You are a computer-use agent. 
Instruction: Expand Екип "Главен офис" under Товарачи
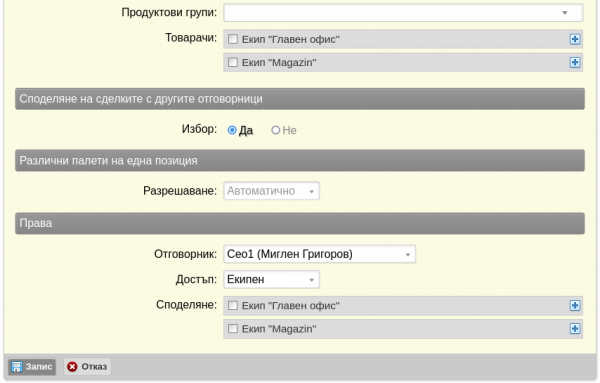tap(574, 39)
